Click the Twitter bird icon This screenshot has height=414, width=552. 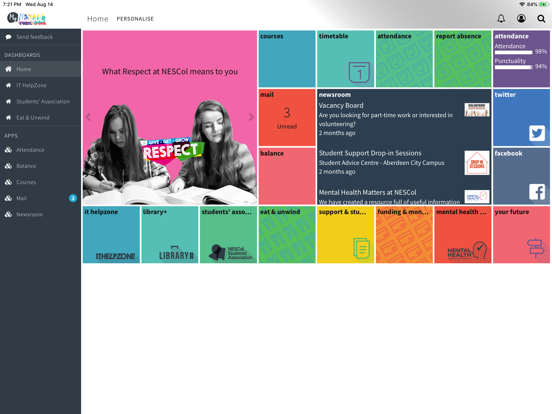coord(537,133)
